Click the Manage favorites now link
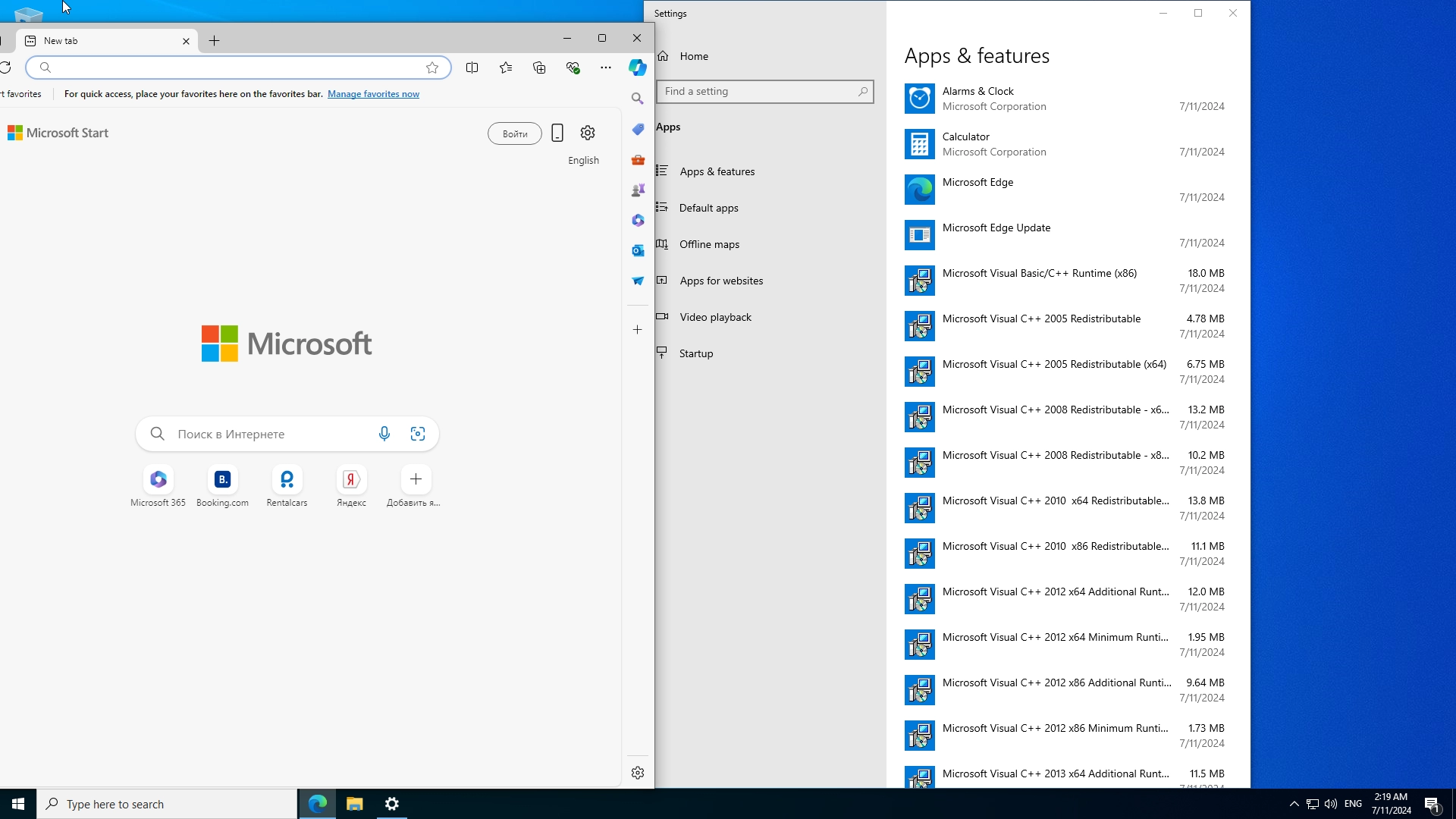The width and height of the screenshot is (1456, 819). point(373,94)
